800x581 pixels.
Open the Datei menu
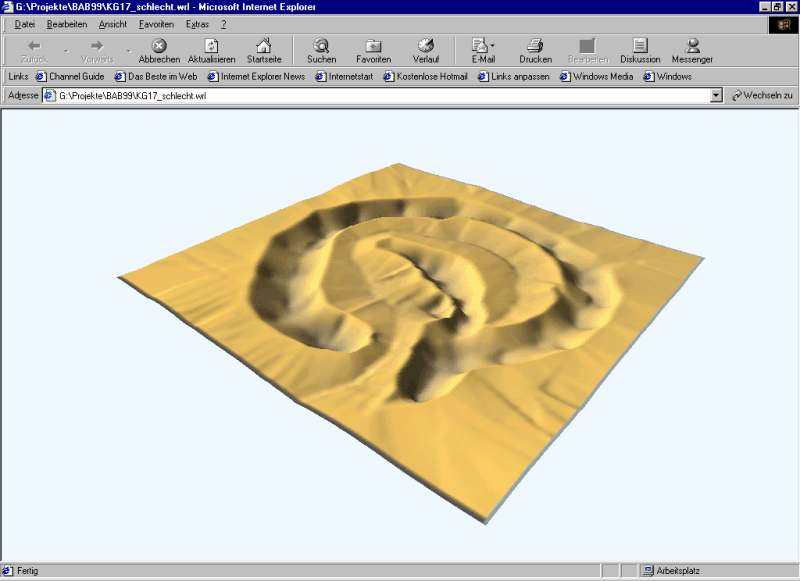coord(25,24)
